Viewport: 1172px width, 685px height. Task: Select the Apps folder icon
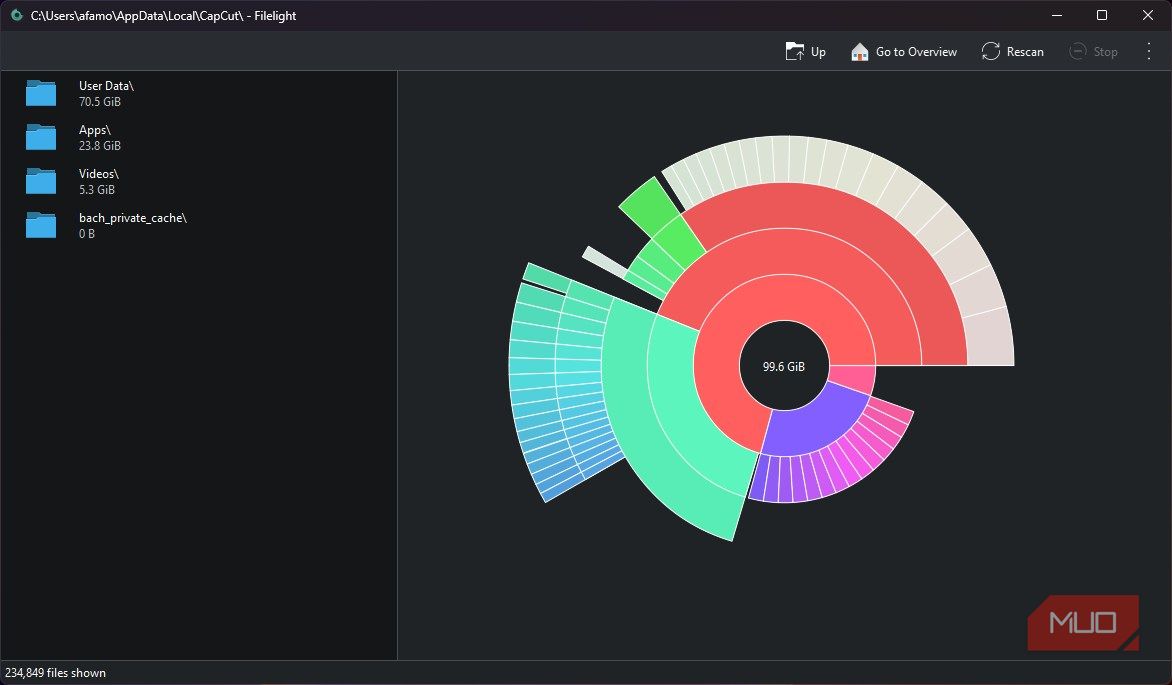41,138
